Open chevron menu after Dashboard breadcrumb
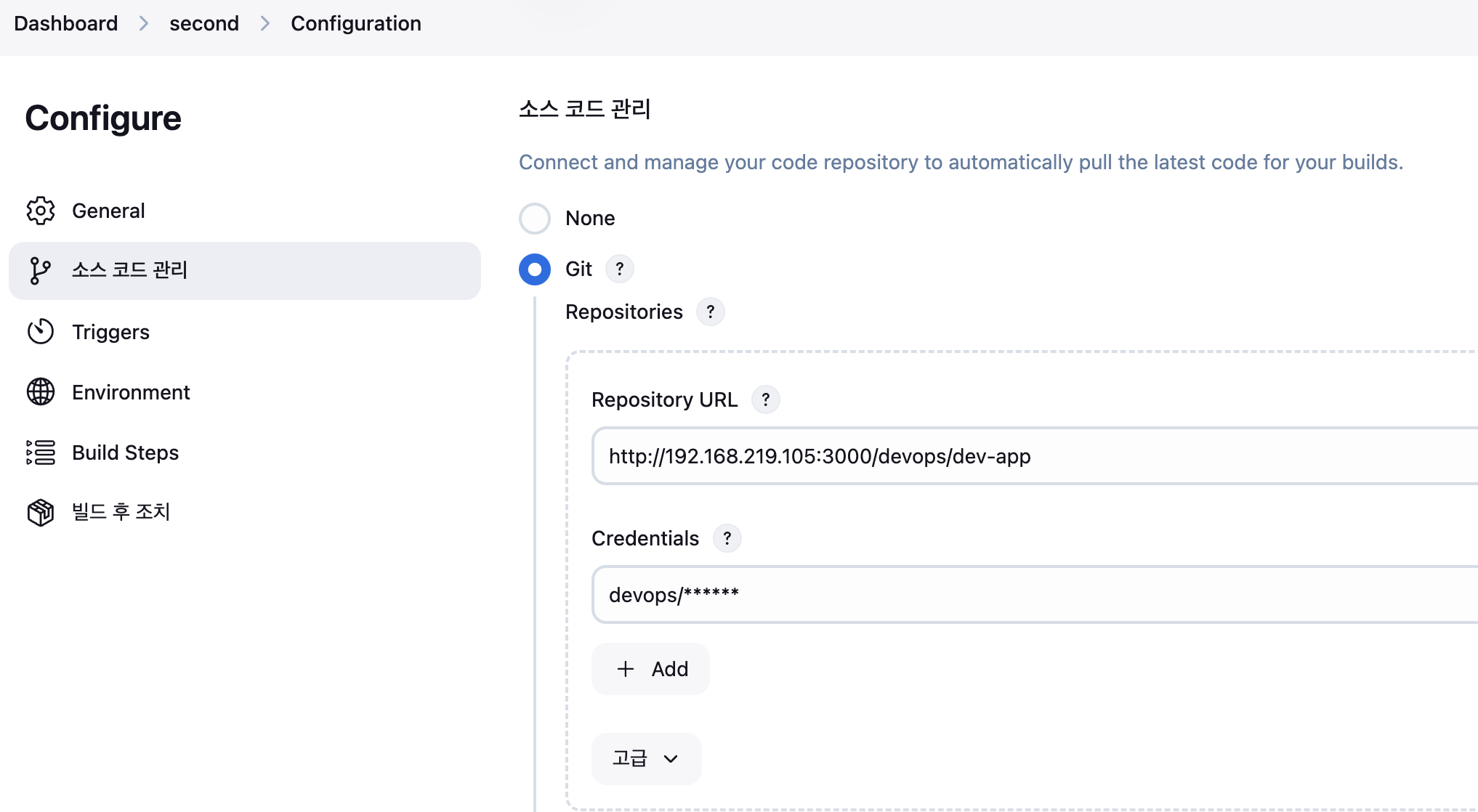This screenshot has height=812, width=1478. (x=144, y=23)
